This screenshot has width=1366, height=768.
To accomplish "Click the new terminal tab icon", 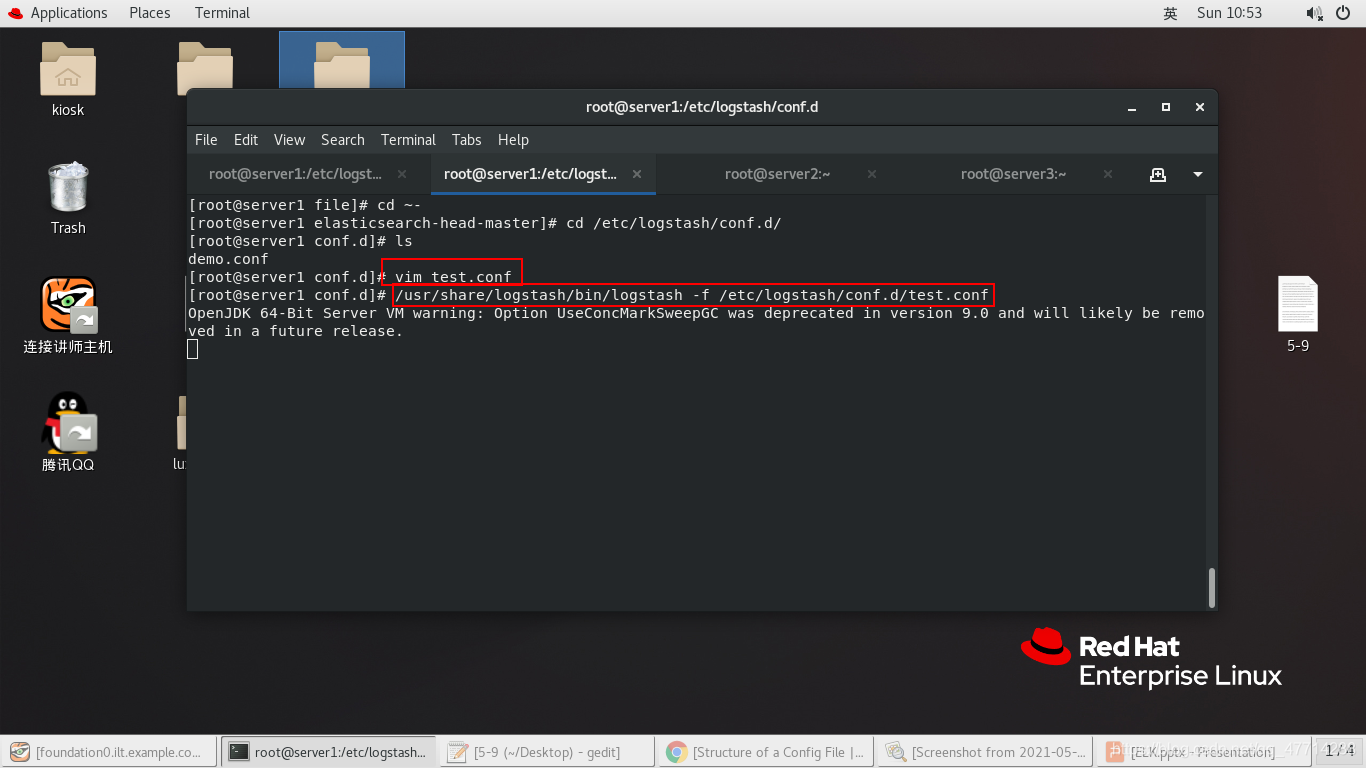I will tap(1158, 174).
